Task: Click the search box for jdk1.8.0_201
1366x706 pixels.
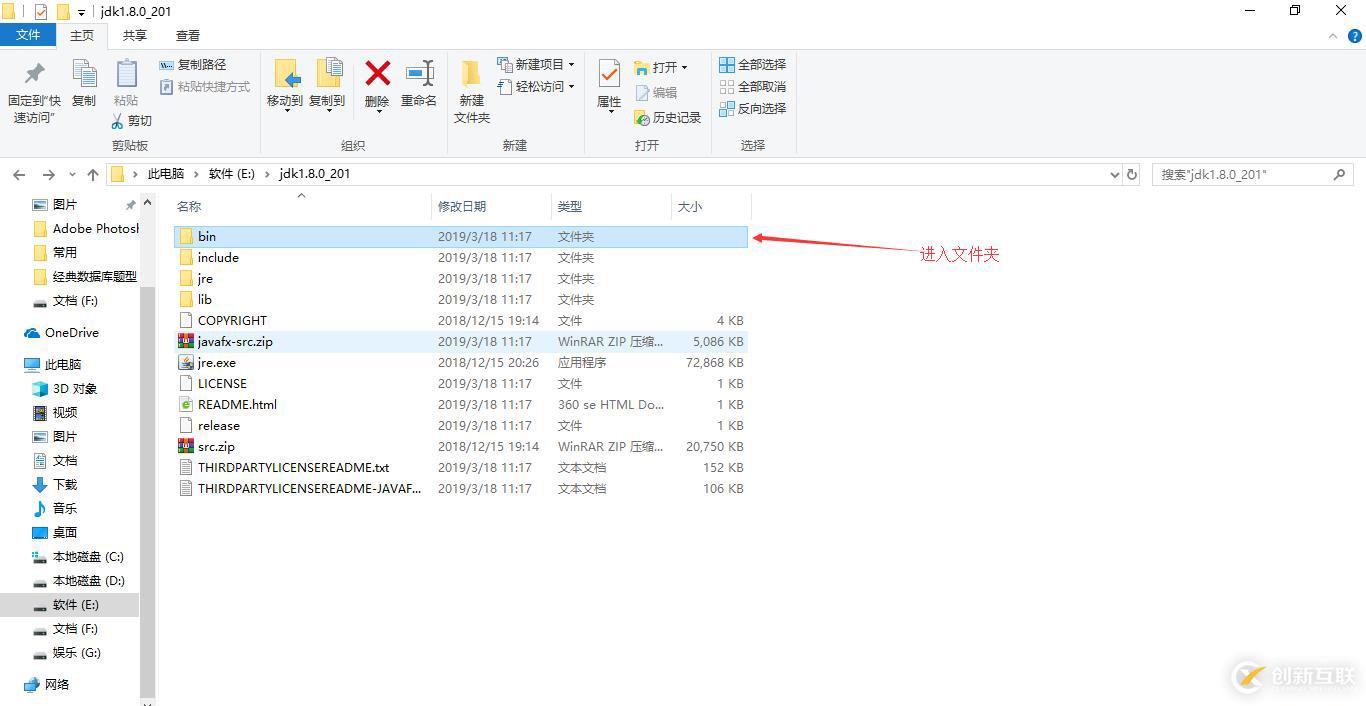Action: 1253,174
